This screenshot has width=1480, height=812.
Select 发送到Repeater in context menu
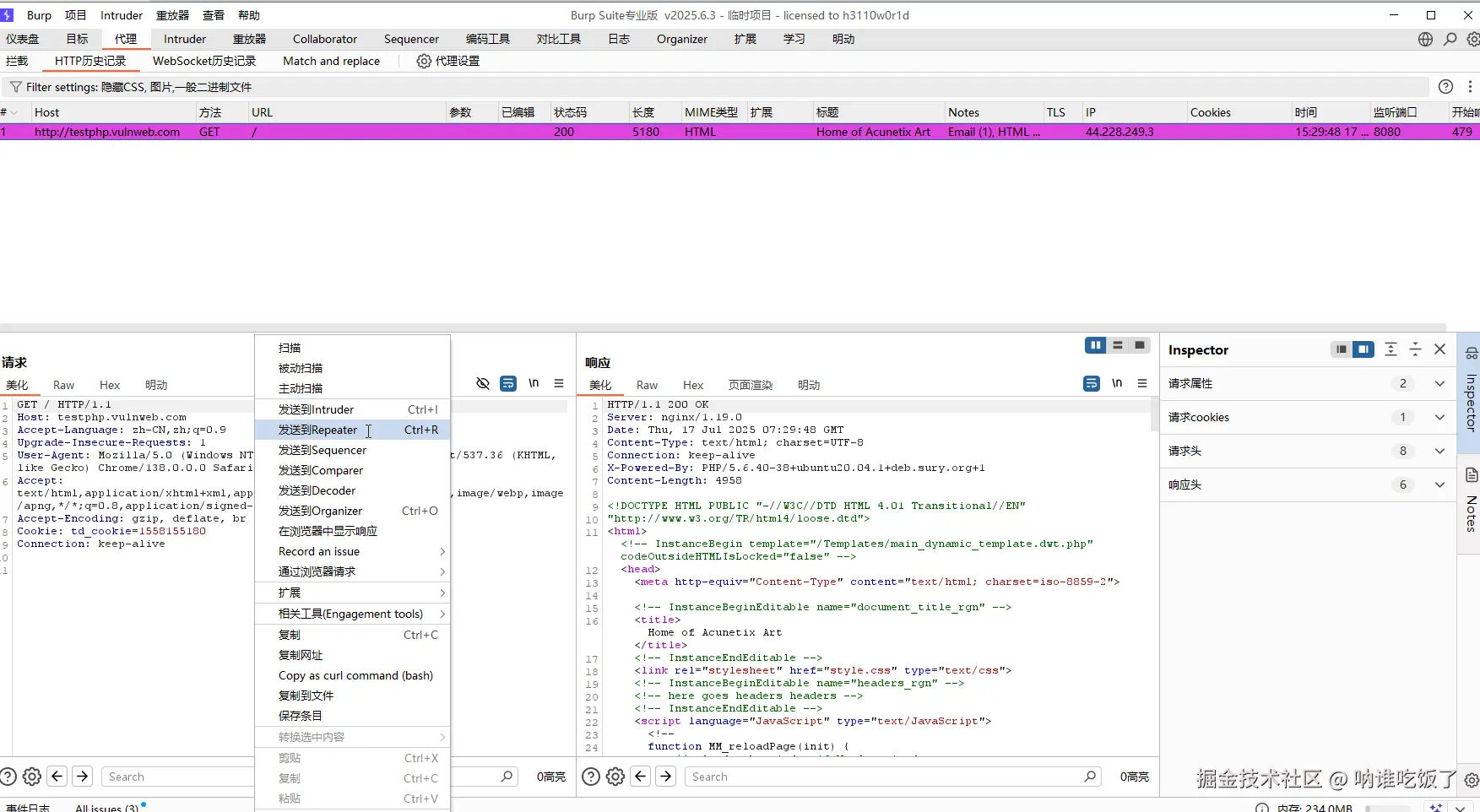[x=317, y=430]
